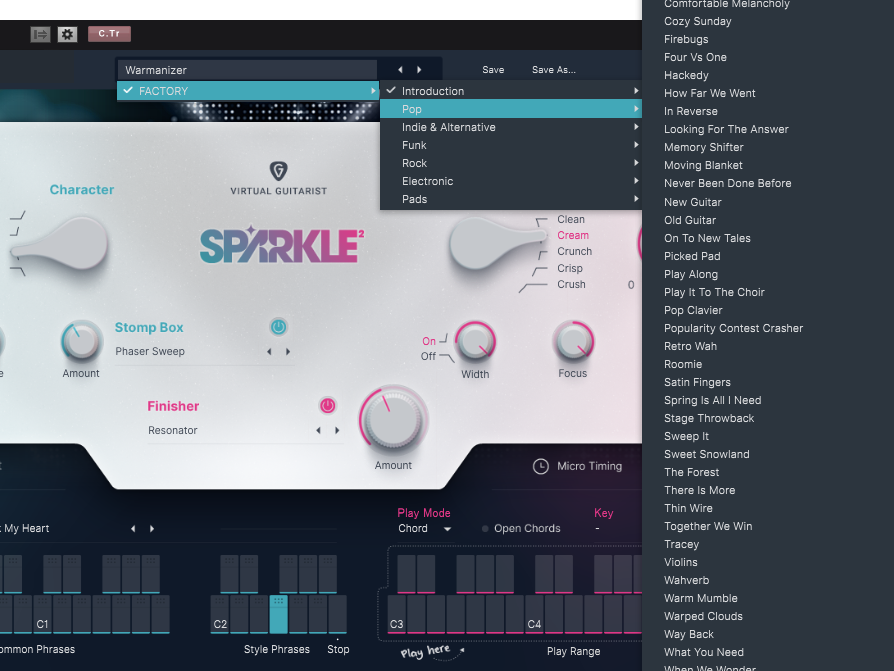Select next Finisher effect
Viewport: 894px width, 671px height.
[337, 430]
